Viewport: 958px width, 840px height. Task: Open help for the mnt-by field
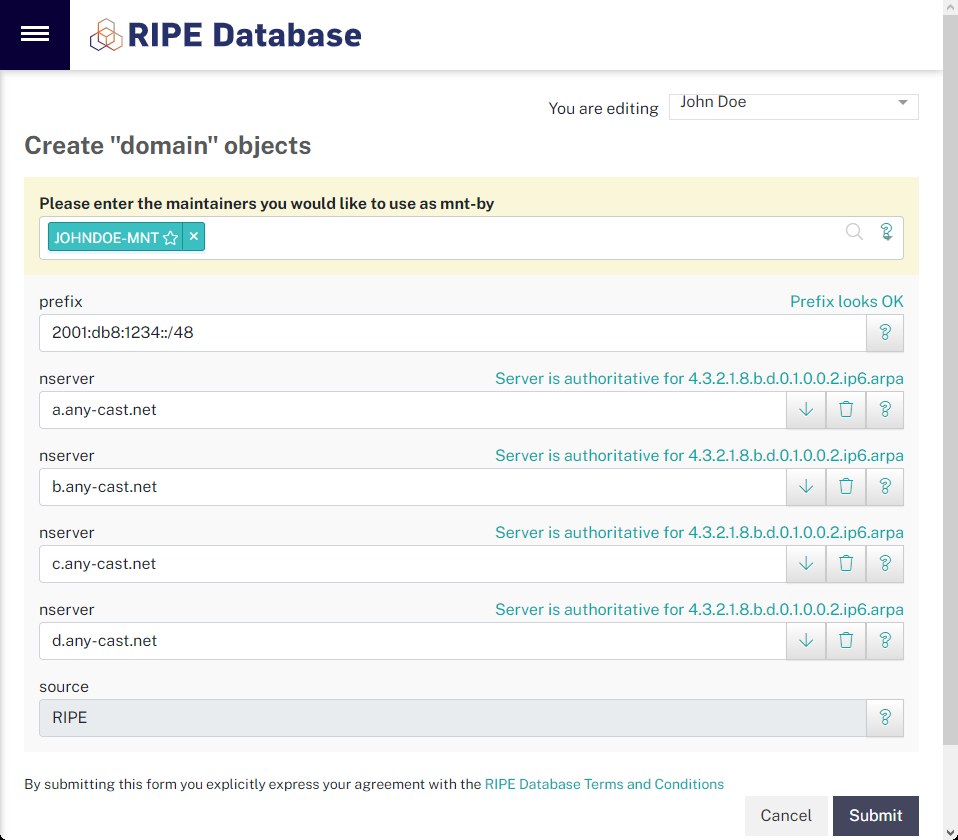click(x=887, y=232)
